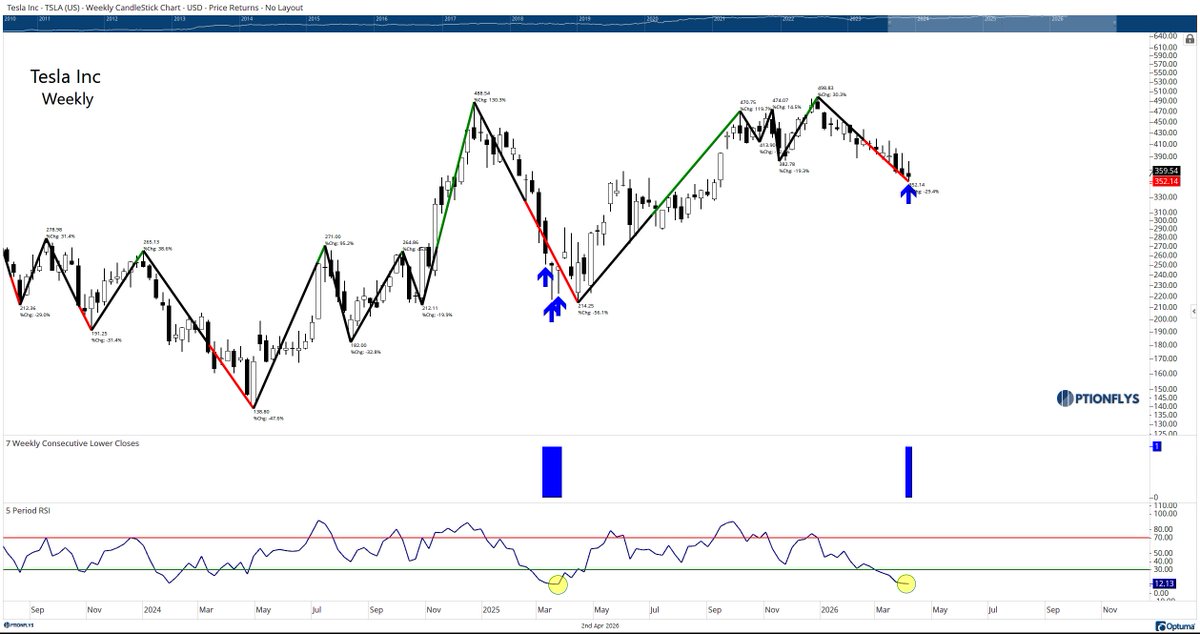Click the narrow blue signal bar near April 2026

(x=910, y=472)
